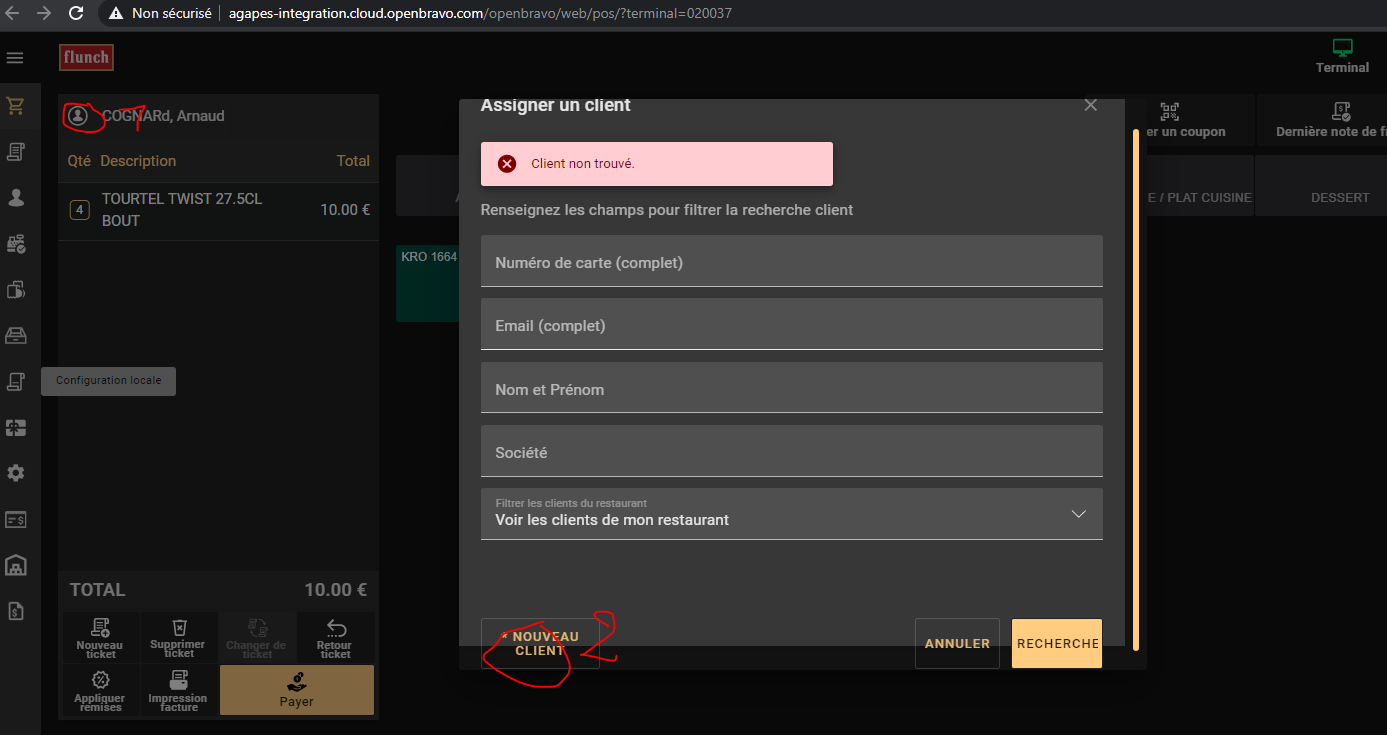Screen dimensions: 1387x735
Task: Select the KRO 1664 product tile
Action: point(428,283)
